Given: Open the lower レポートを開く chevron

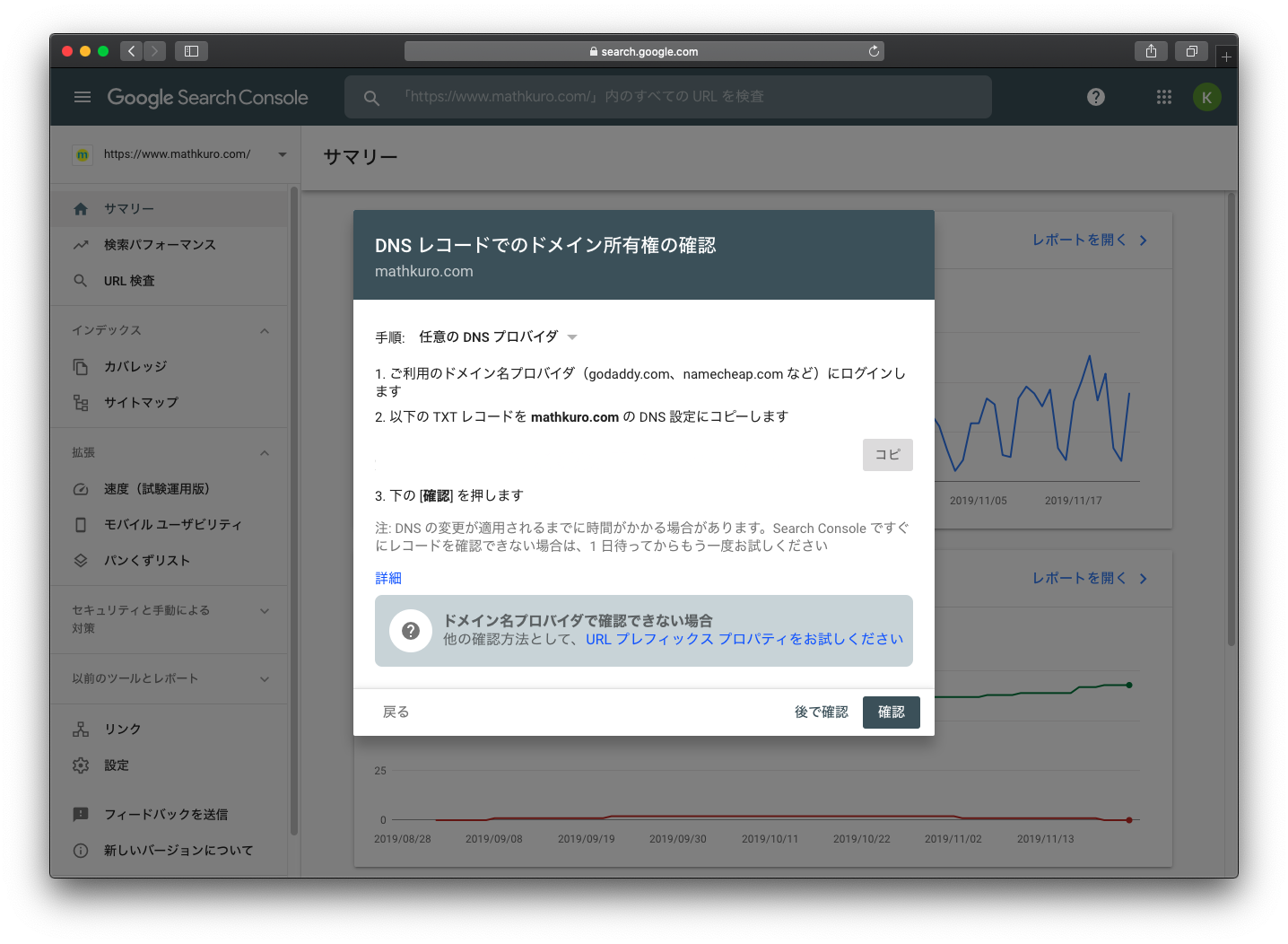Looking at the screenshot, I should pos(1143,579).
